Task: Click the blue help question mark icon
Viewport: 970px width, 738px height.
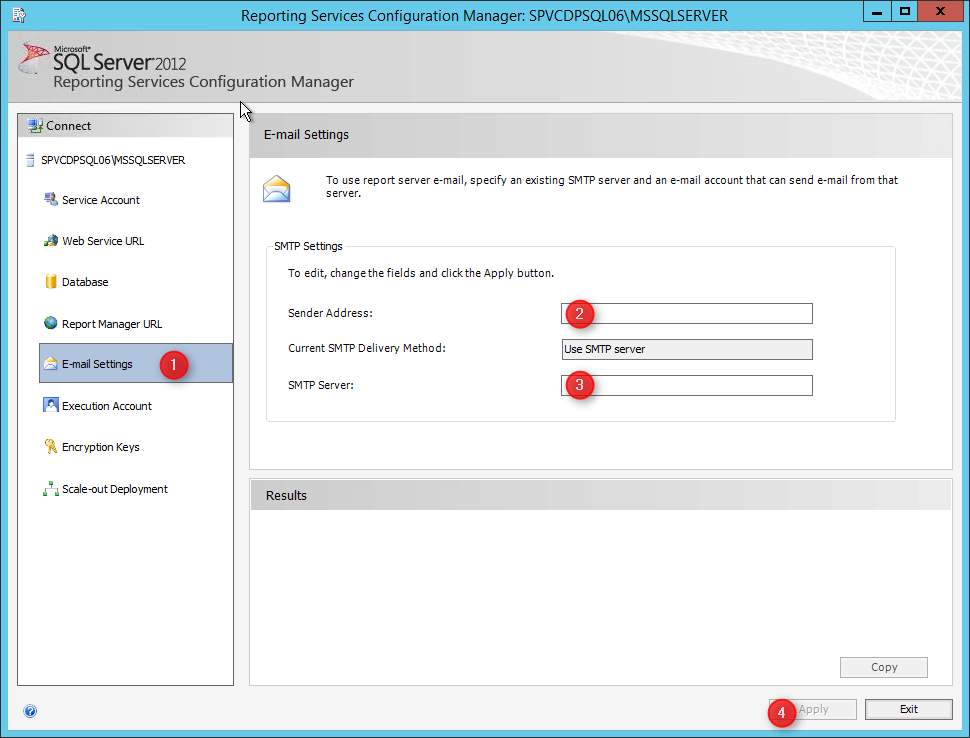Action: click(x=30, y=711)
